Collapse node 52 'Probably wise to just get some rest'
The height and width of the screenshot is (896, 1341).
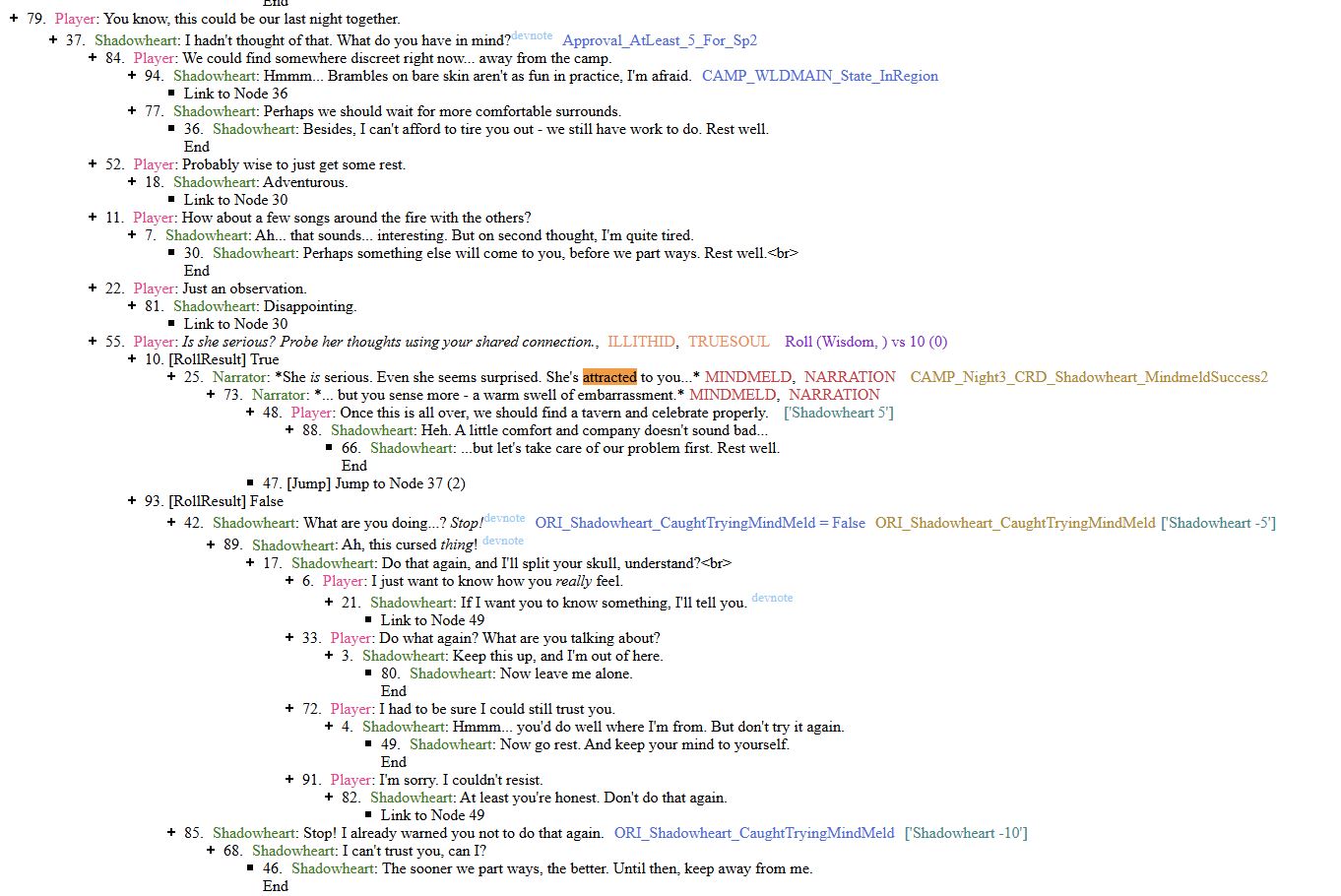(93, 164)
